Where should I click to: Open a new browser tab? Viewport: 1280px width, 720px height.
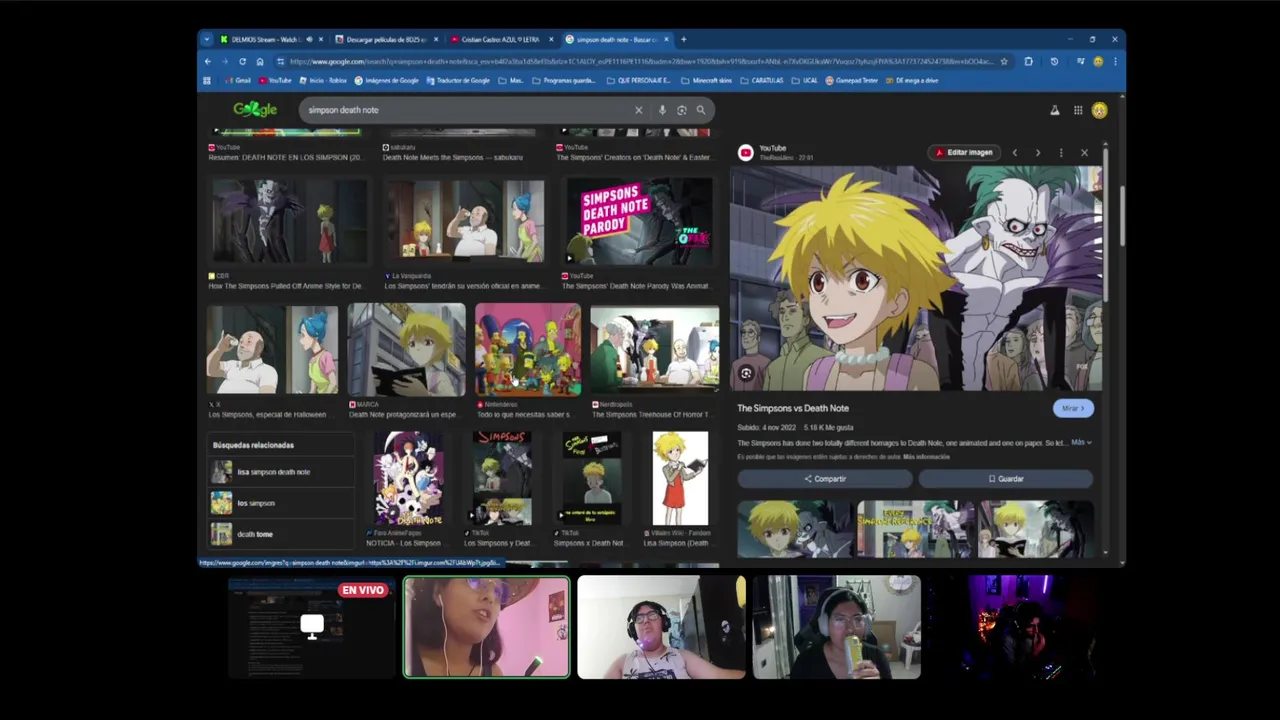[x=684, y=39]
